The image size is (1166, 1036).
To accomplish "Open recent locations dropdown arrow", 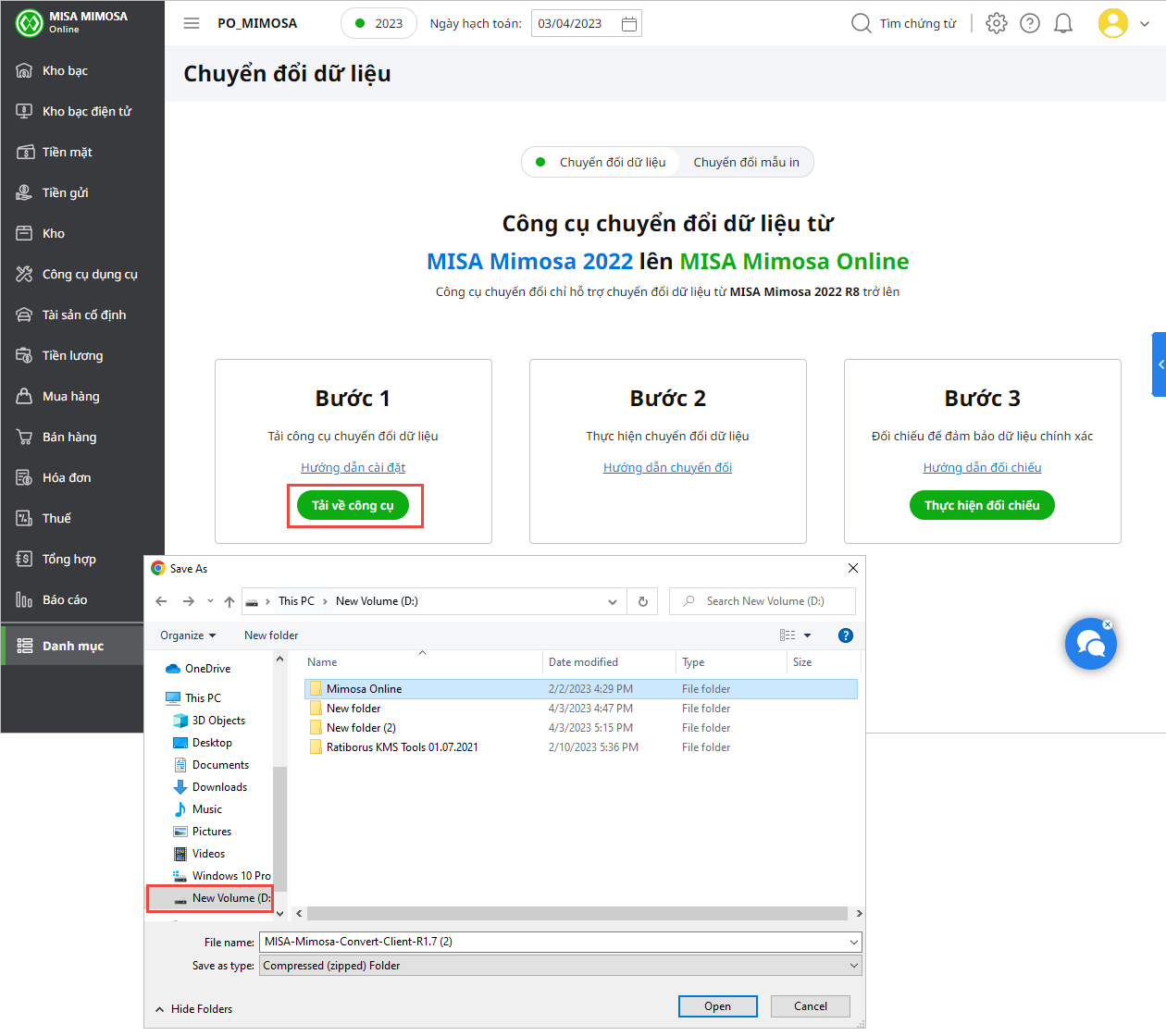I will pyautogui.click(x=210, y=601).
